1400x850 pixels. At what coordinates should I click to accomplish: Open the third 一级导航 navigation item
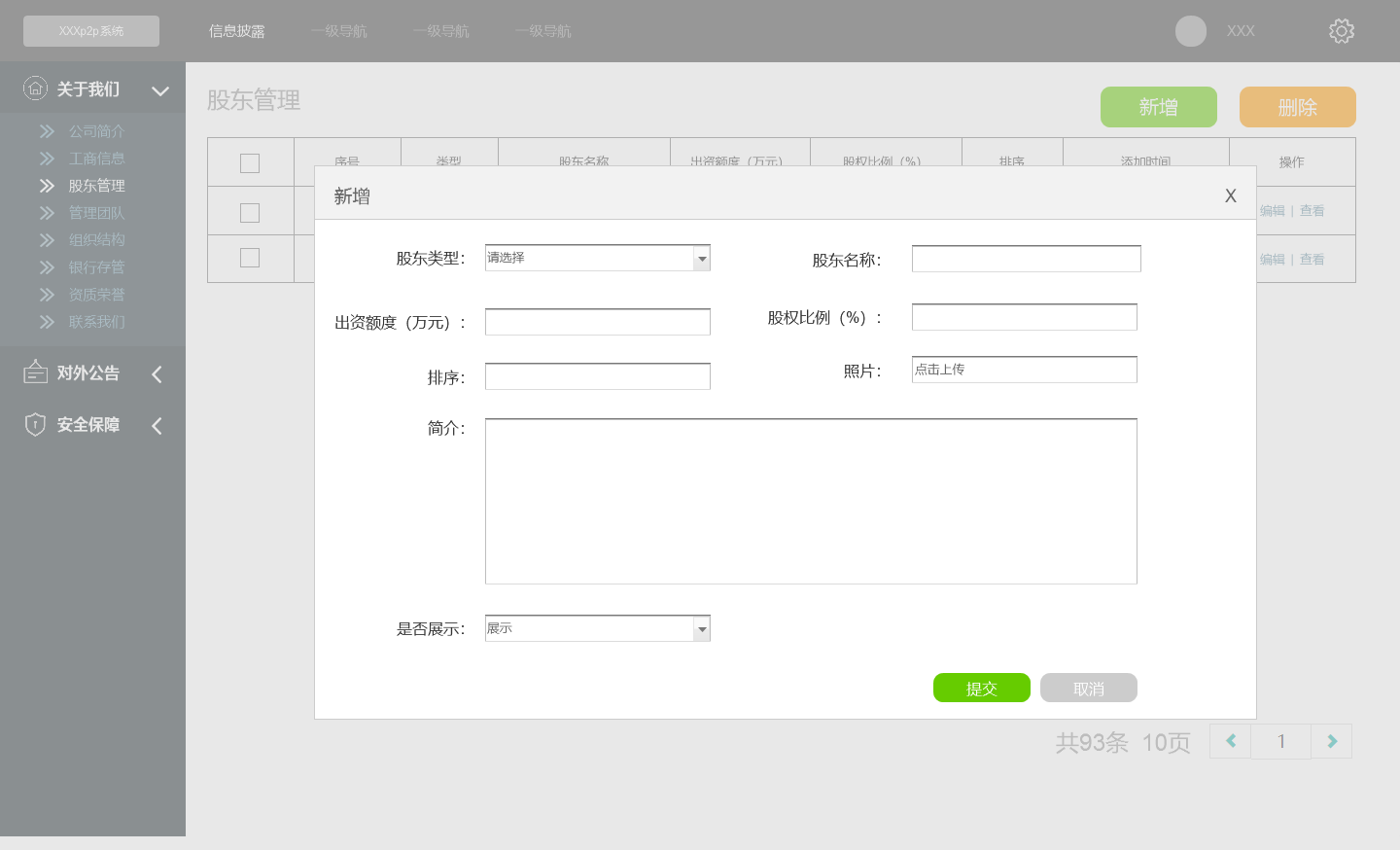(x=543, y=31)
